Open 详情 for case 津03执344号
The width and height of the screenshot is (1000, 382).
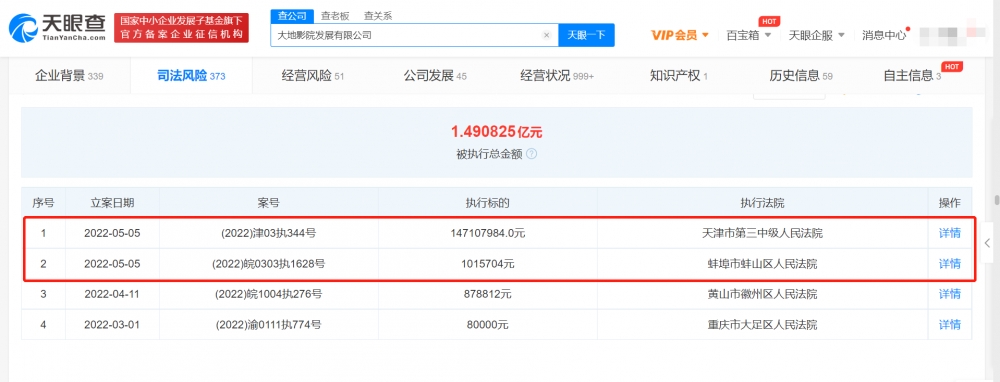click(x=950, y=233)
